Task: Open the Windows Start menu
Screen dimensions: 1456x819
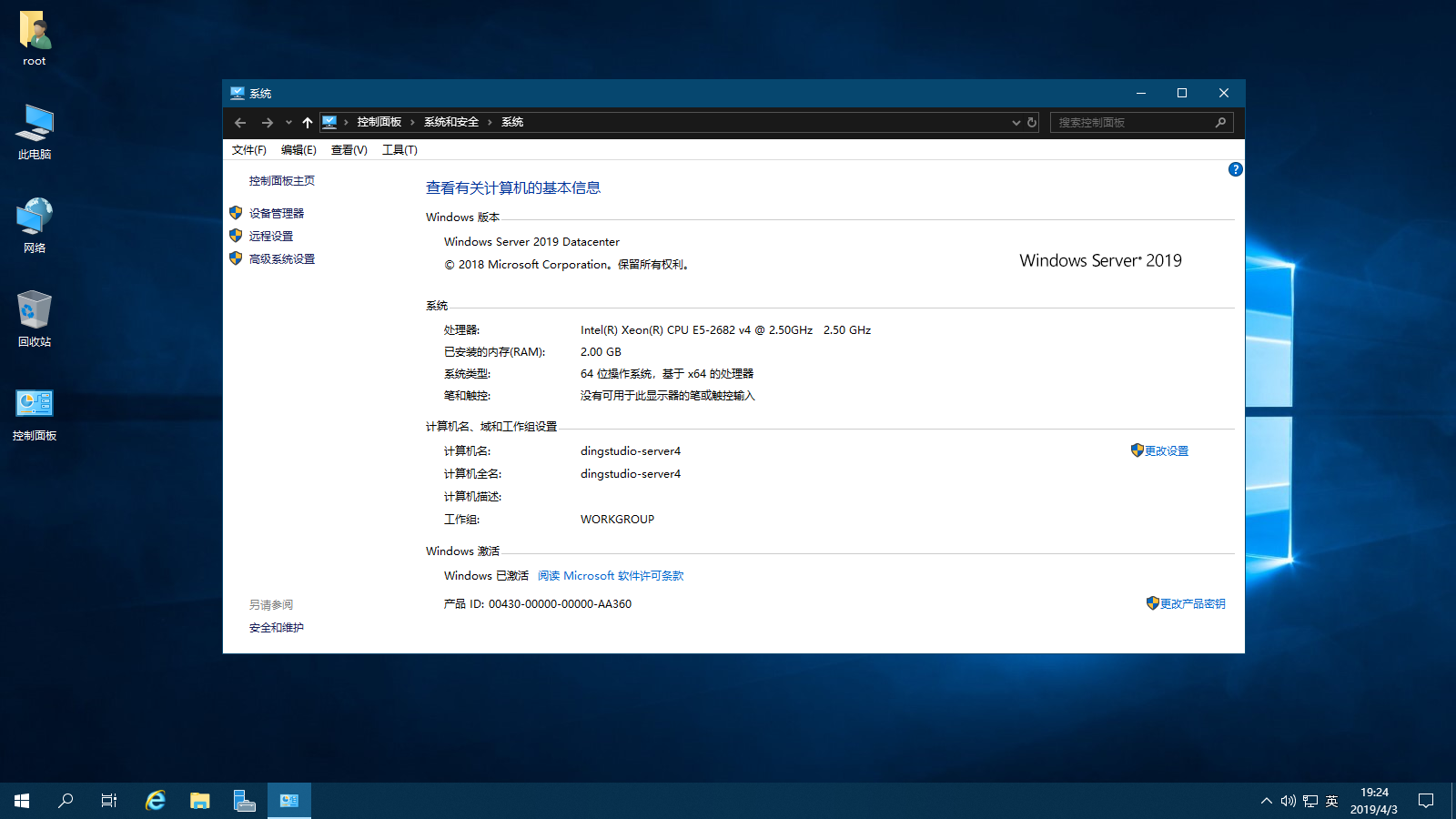Action: tap(22, 801)
